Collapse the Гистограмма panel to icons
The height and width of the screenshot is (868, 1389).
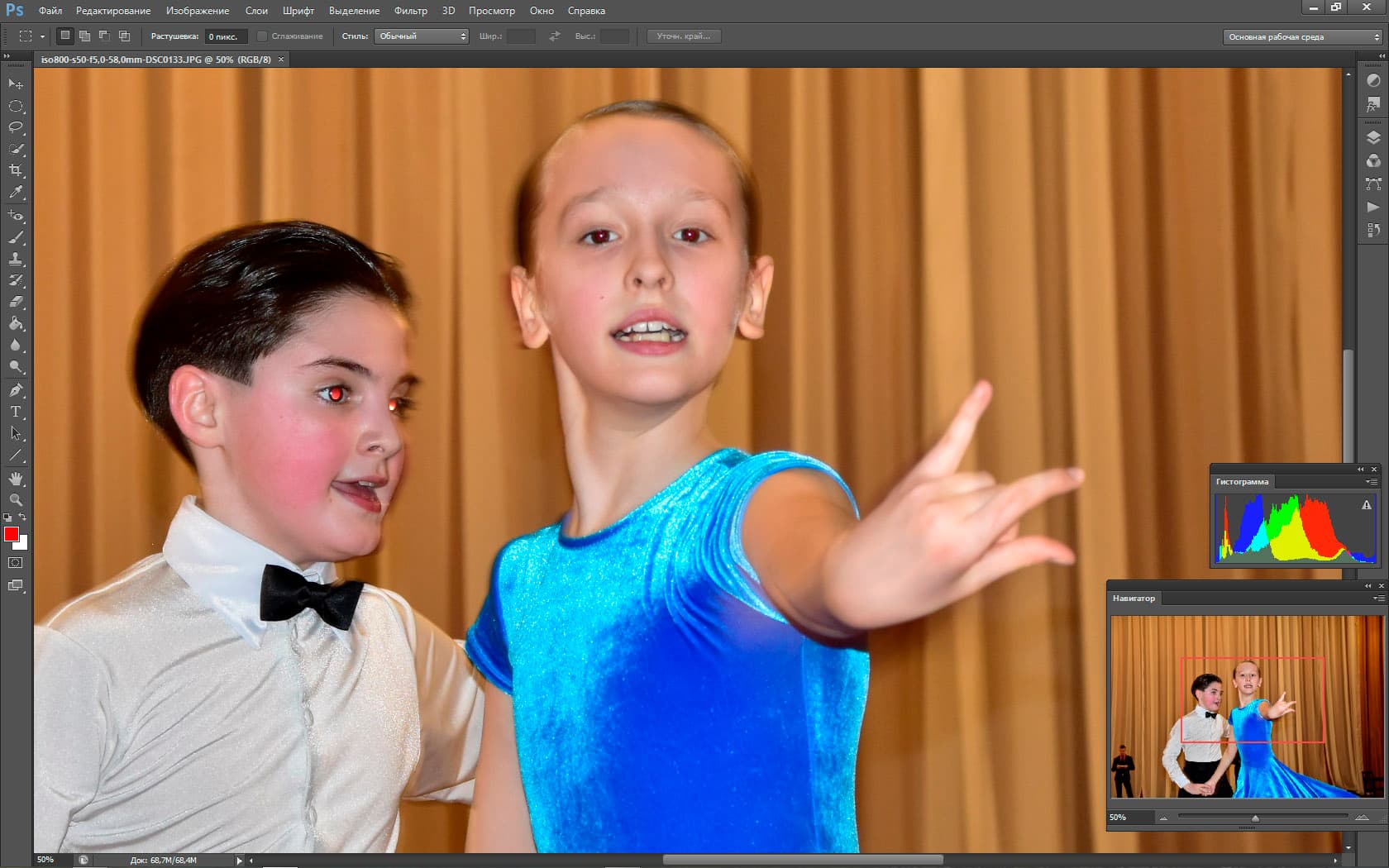coord(1361,470)
